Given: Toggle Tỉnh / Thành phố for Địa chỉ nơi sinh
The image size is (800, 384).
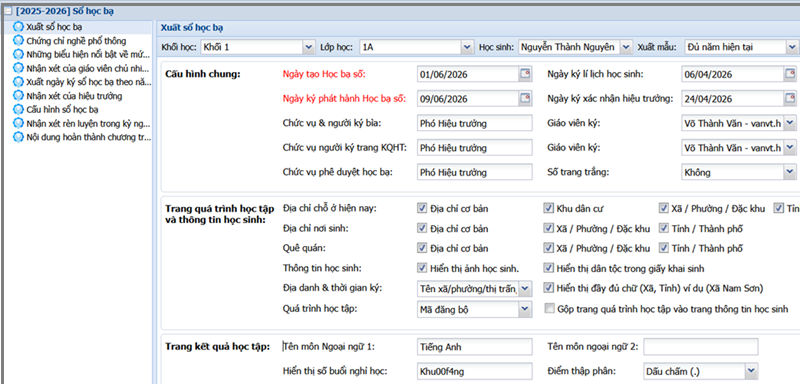Looking at the screenshot, I should pos(663,228).
